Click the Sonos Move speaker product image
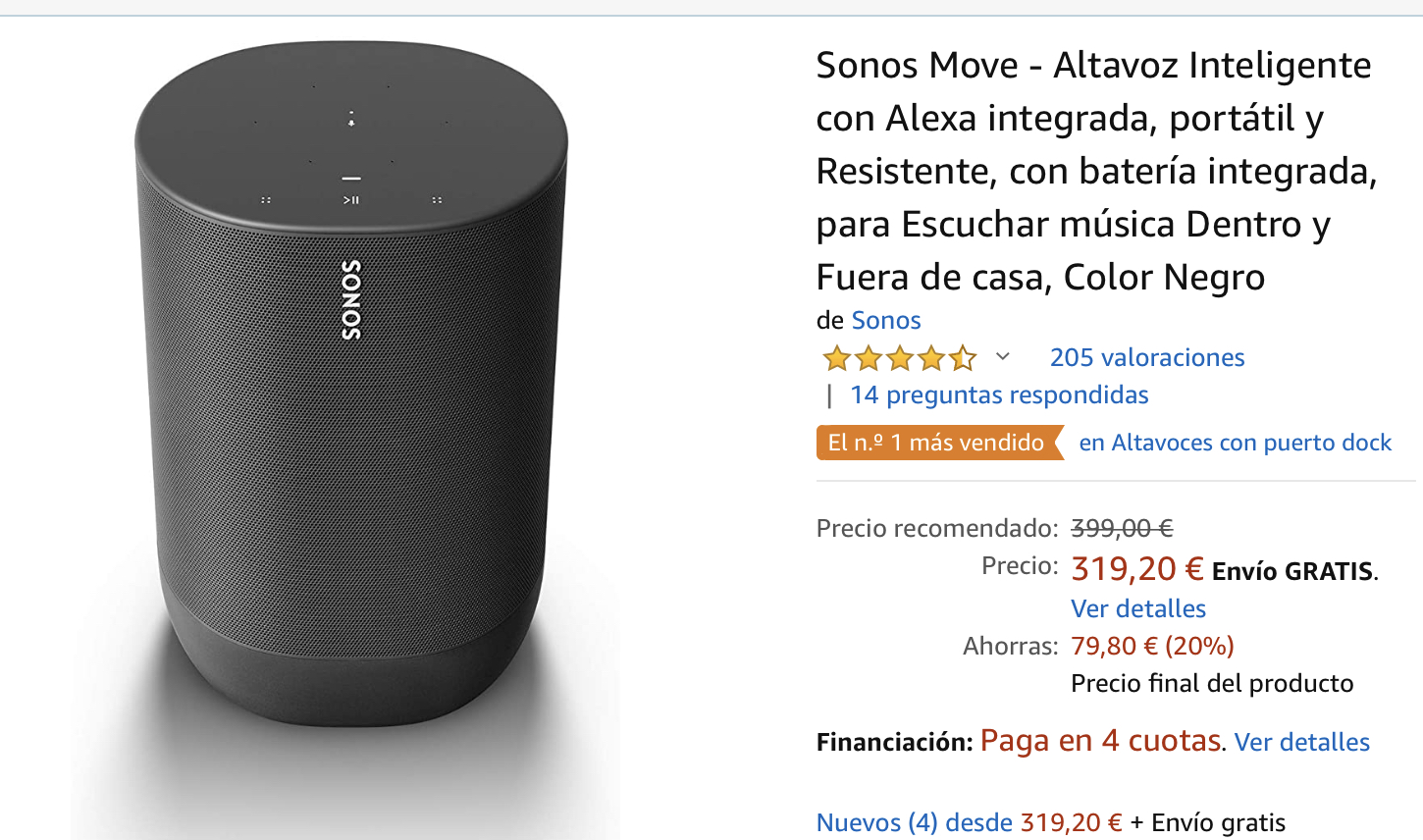The width and height of the screenshot is (1423, 840). [350, 442]
